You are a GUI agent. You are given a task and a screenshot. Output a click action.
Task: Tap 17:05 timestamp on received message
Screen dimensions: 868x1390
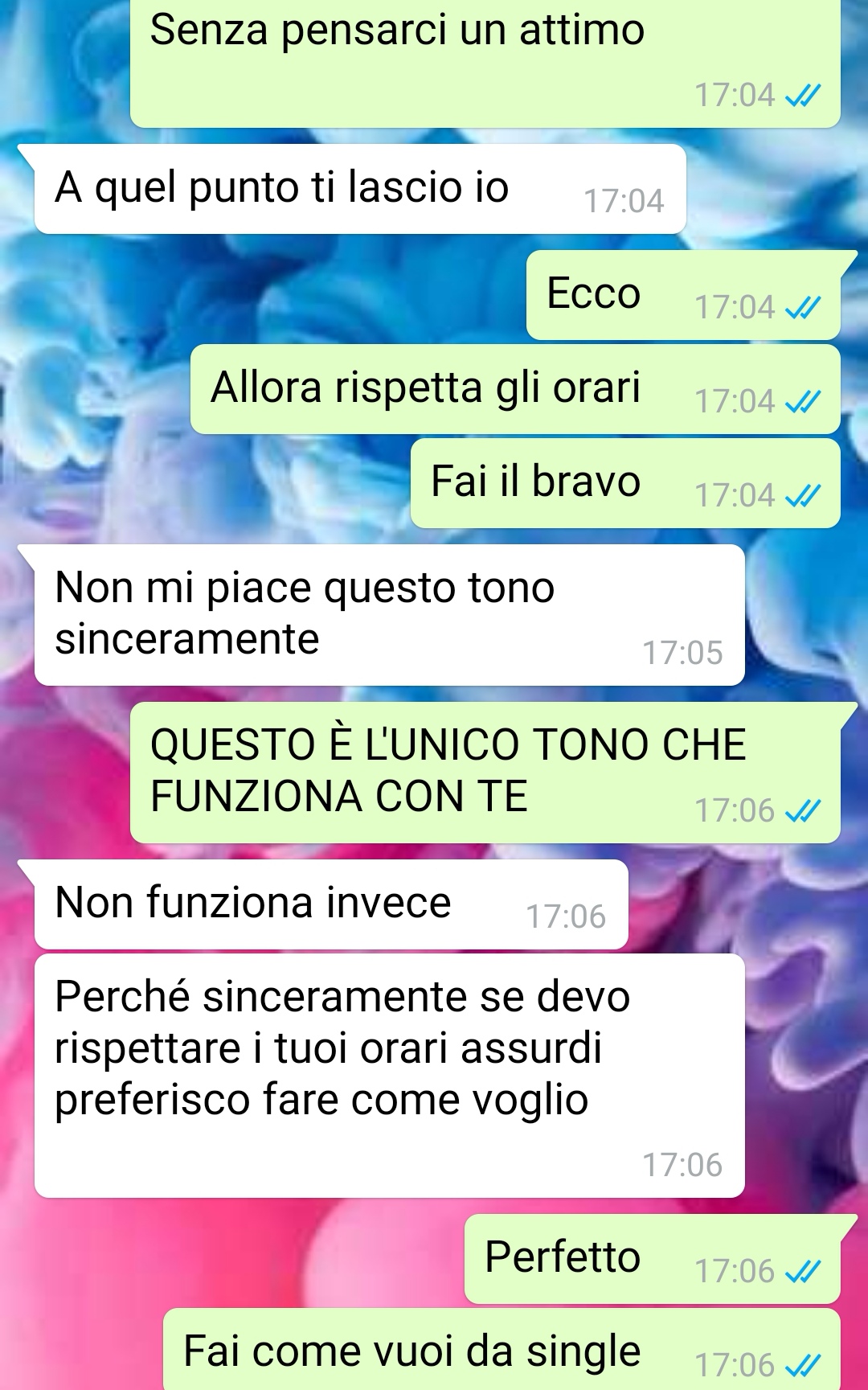coord(682,653)
